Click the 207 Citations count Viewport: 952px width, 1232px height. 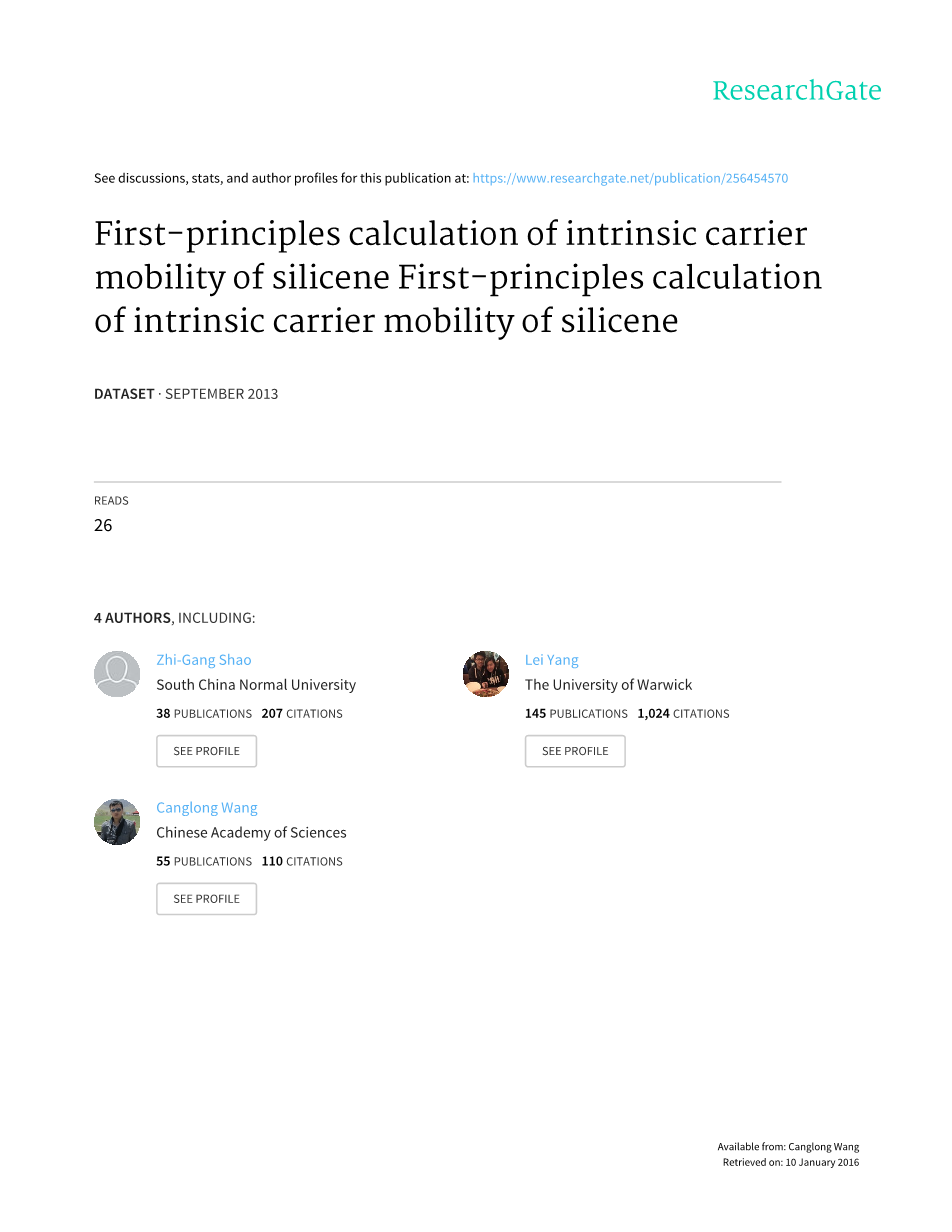click(302, 714)
